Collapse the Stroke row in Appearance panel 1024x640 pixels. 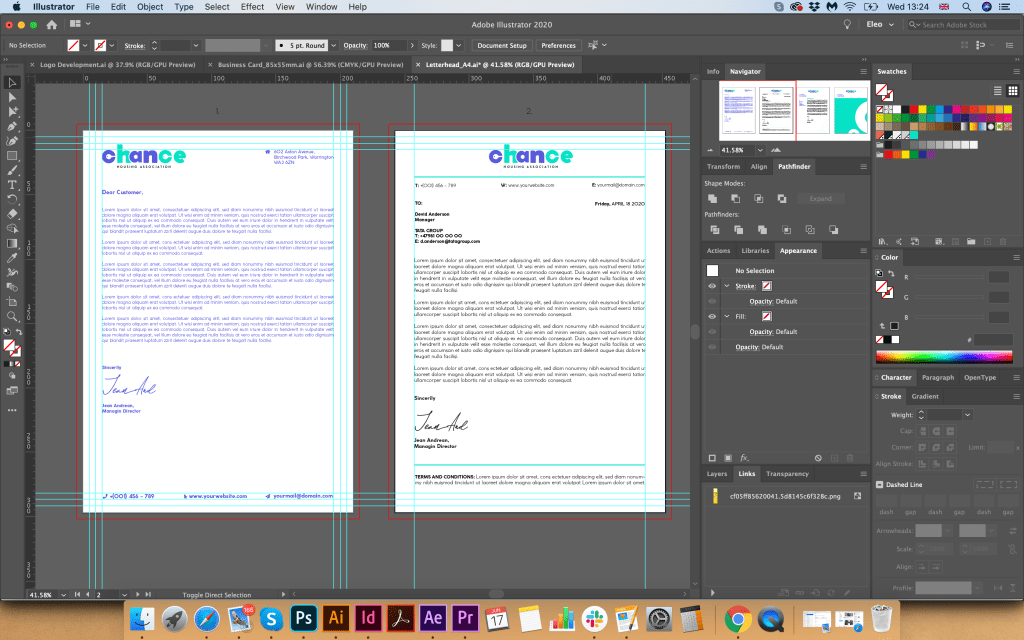726,286
